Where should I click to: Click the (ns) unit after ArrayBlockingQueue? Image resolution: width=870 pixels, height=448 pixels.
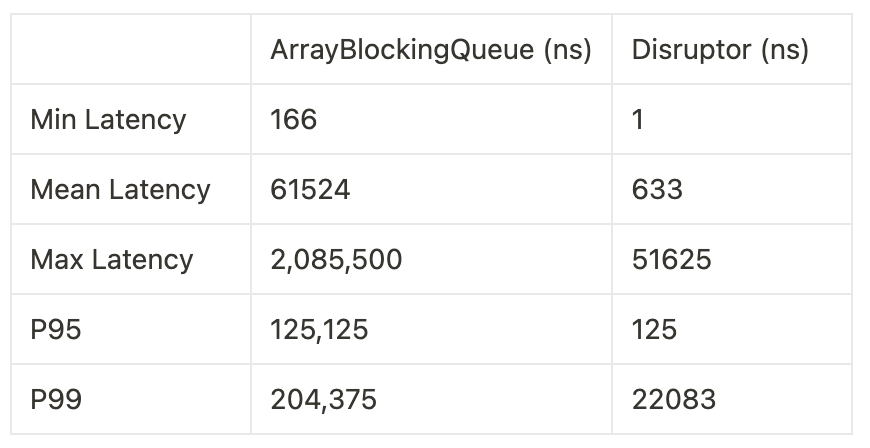(x=567, y=49)
